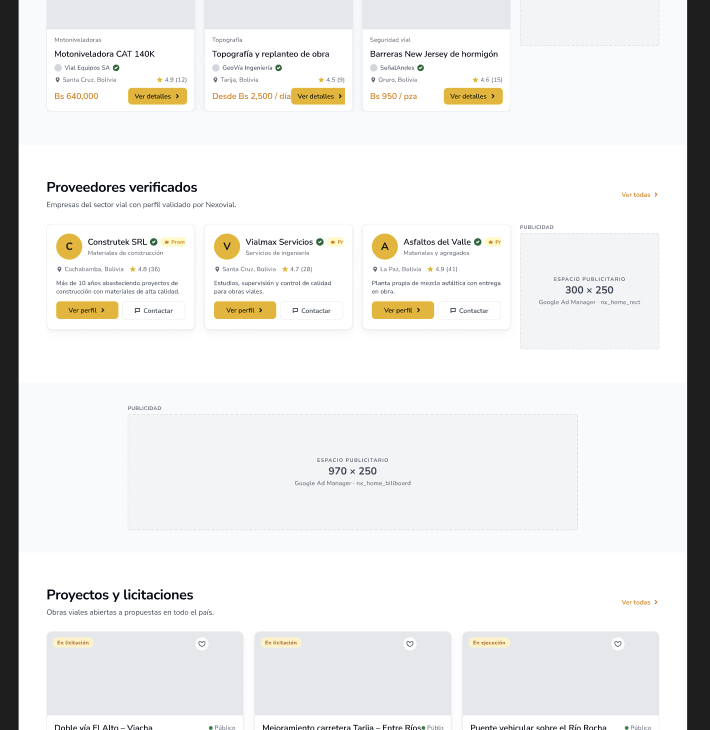Click 'Motoniveladora CAT 140K' title

point(105,54)
